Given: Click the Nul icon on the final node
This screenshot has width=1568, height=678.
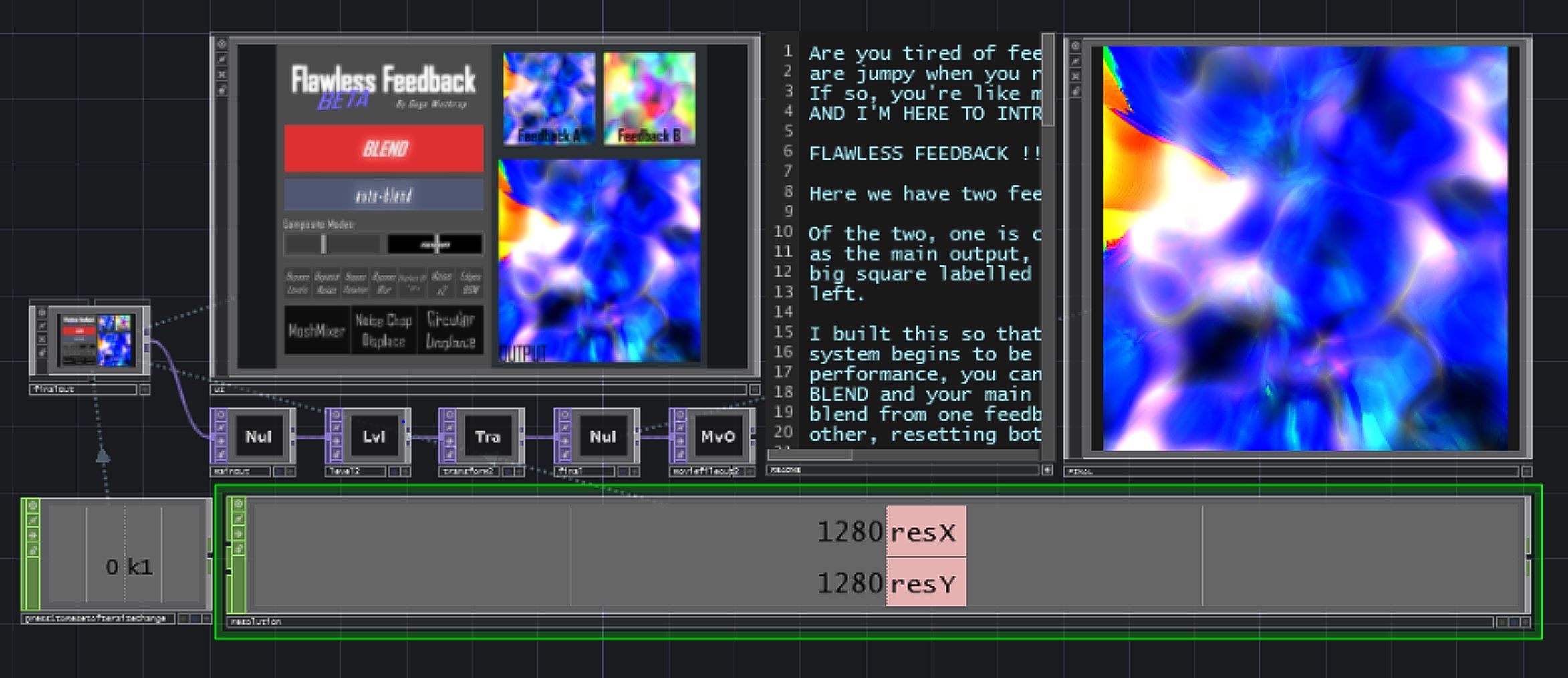Looking at the screenshot, I should 602,437.
